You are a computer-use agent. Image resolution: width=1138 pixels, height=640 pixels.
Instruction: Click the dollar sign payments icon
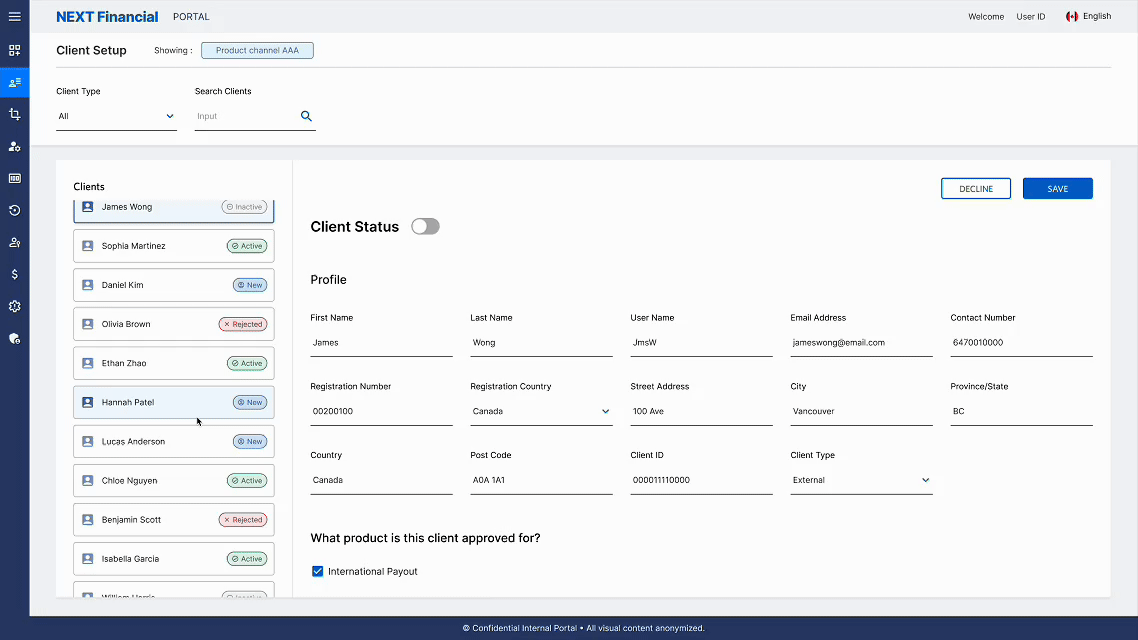point(14,274)
